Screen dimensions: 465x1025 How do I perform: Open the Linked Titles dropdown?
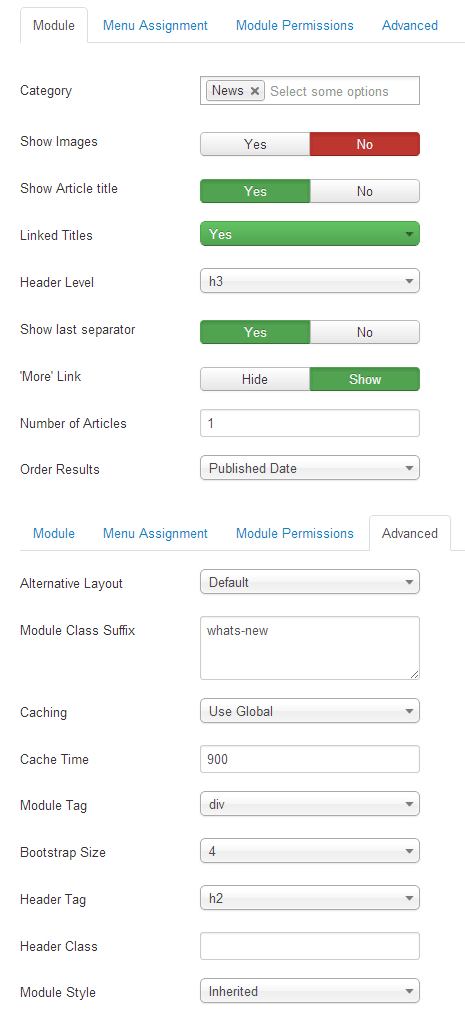310,234
